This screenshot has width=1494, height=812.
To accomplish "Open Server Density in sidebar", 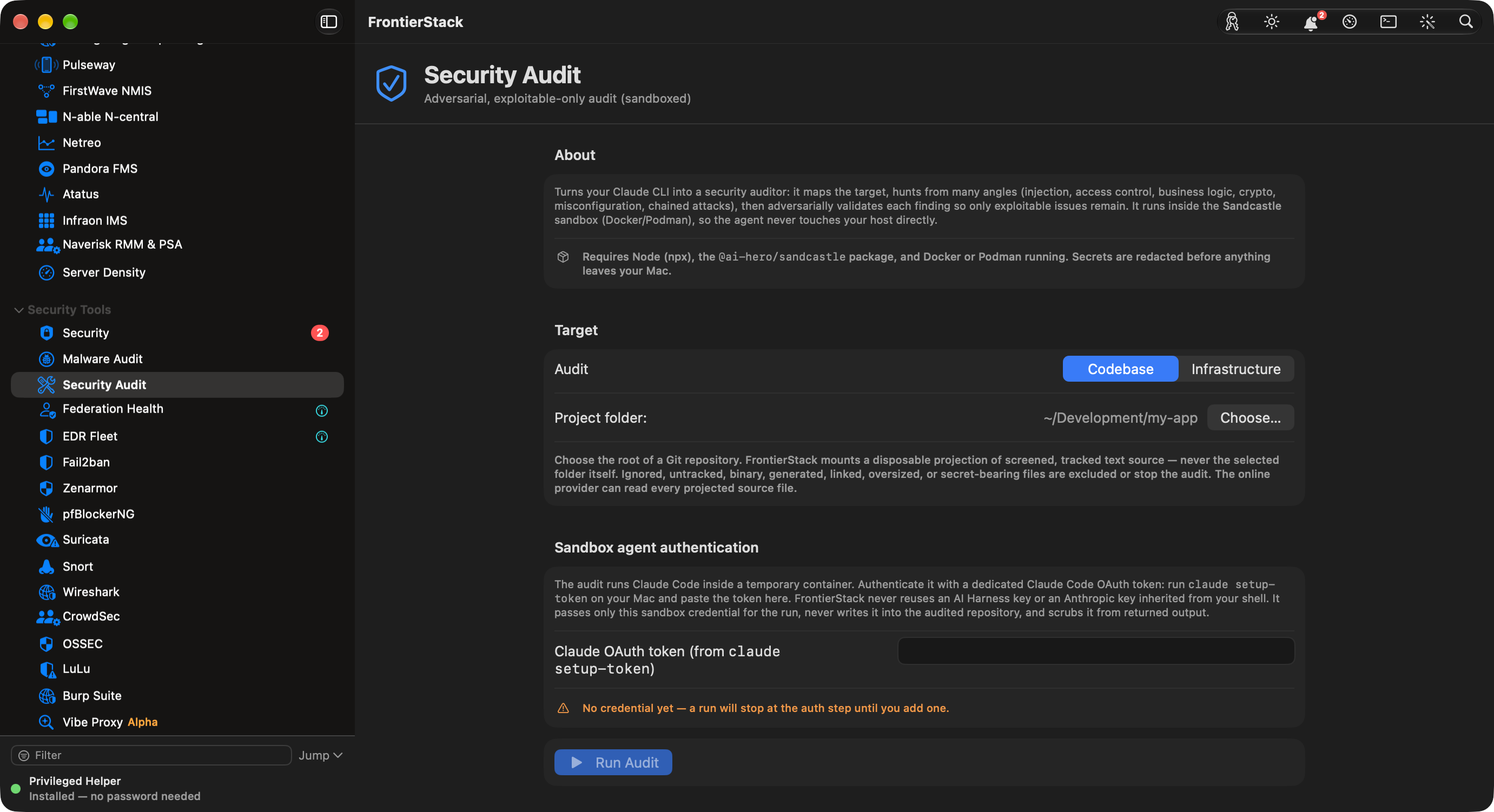I will 177,272.
